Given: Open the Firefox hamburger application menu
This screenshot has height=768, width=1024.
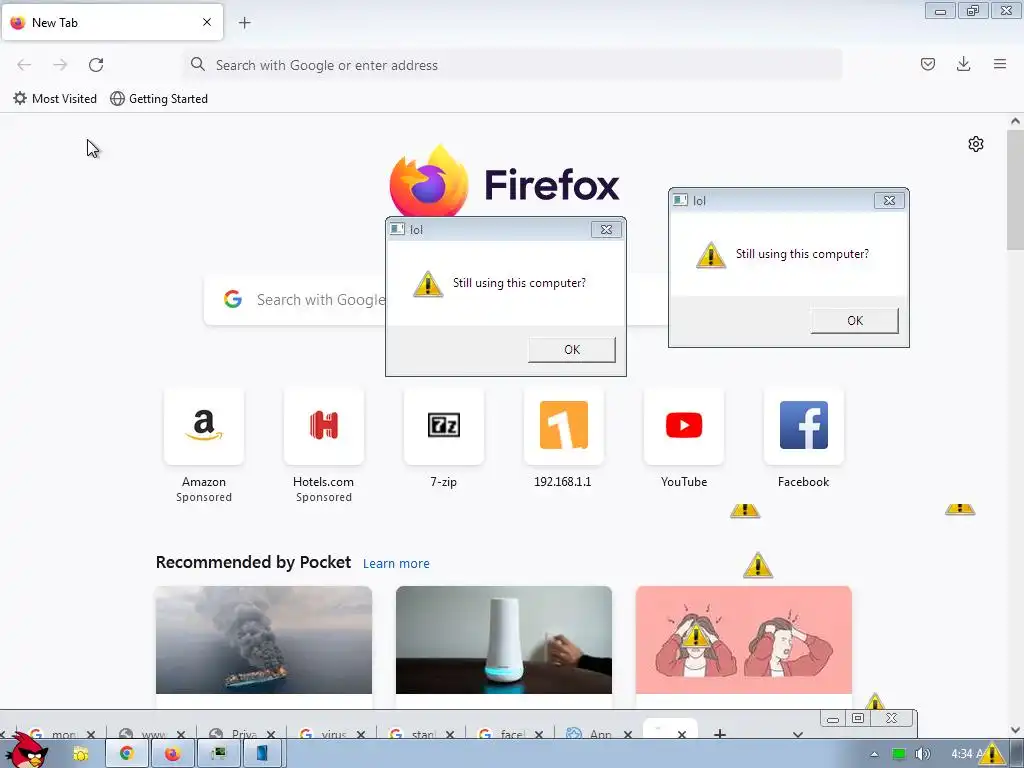Looking at the screenshot, I should [x=1000, y=64].
